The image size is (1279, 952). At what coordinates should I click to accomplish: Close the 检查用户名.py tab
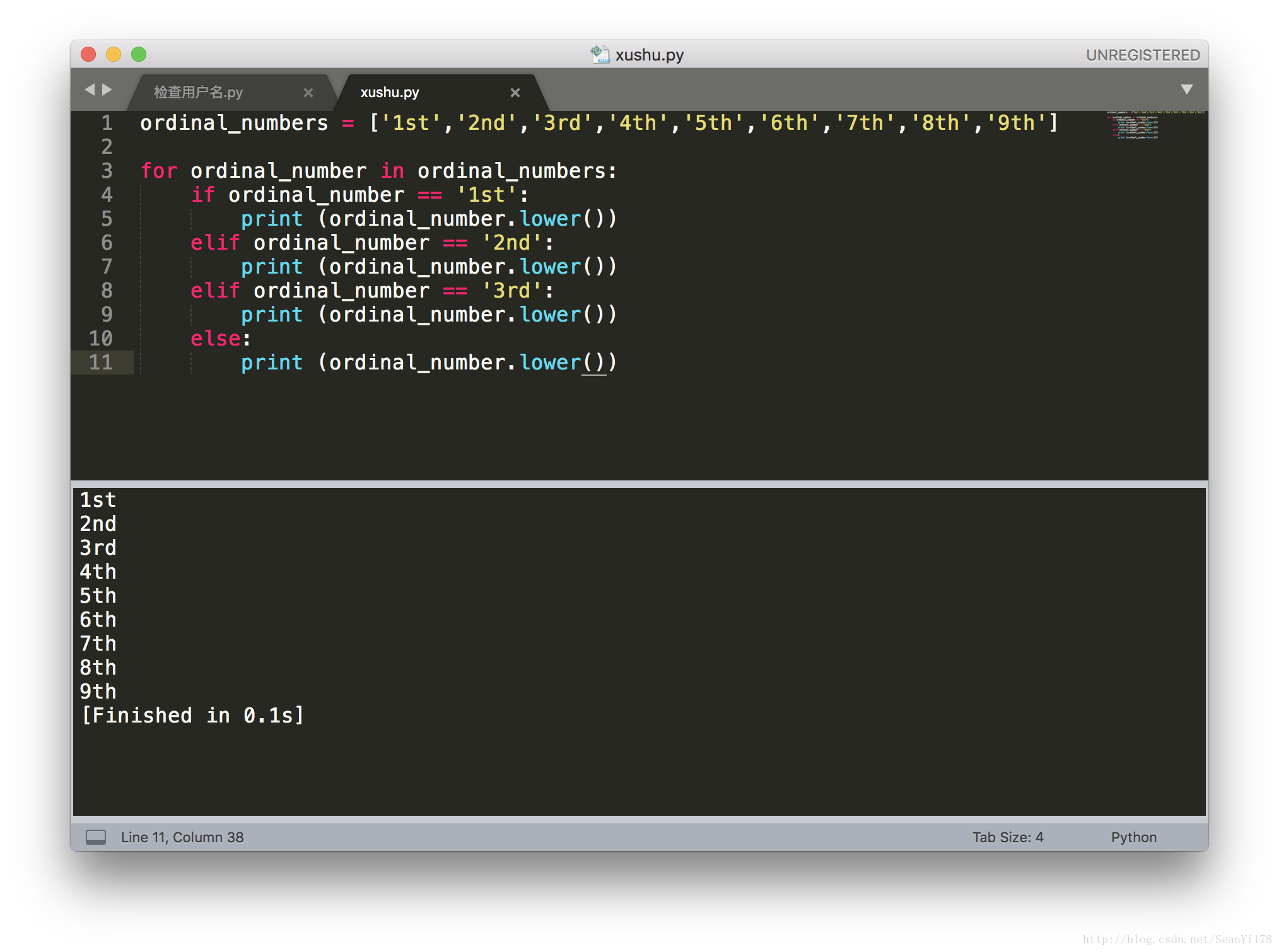click(x=308, y=93)
